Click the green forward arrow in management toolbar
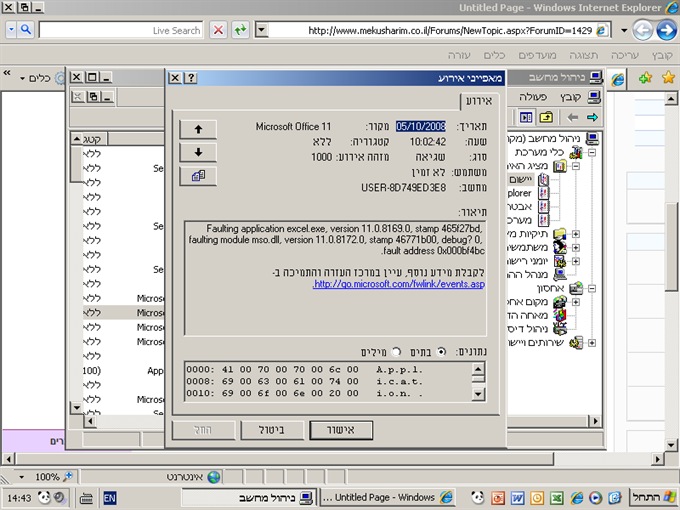 click(592, 118)
